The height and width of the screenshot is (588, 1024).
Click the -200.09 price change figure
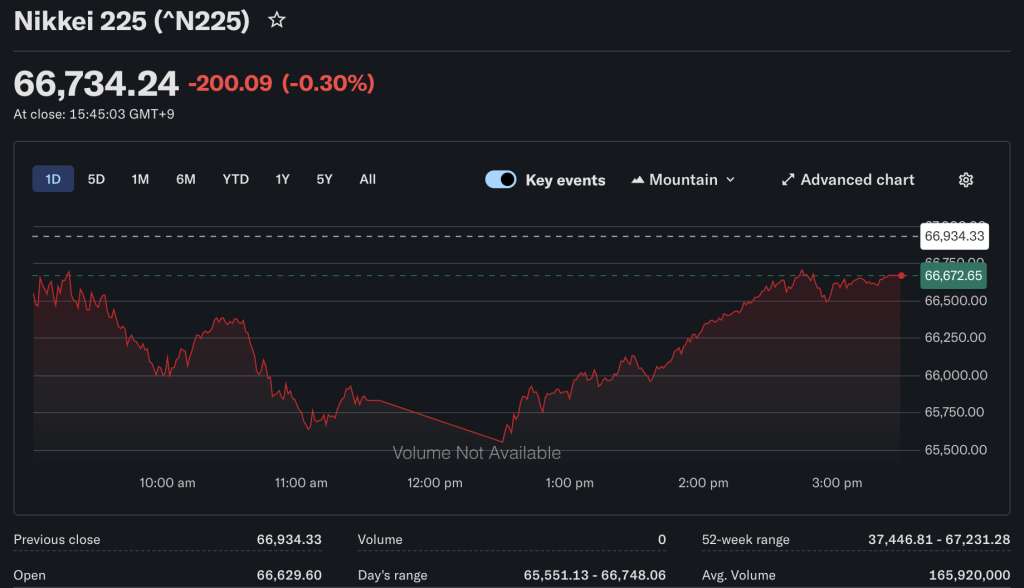pyautogui.click(x=230, y=83)
